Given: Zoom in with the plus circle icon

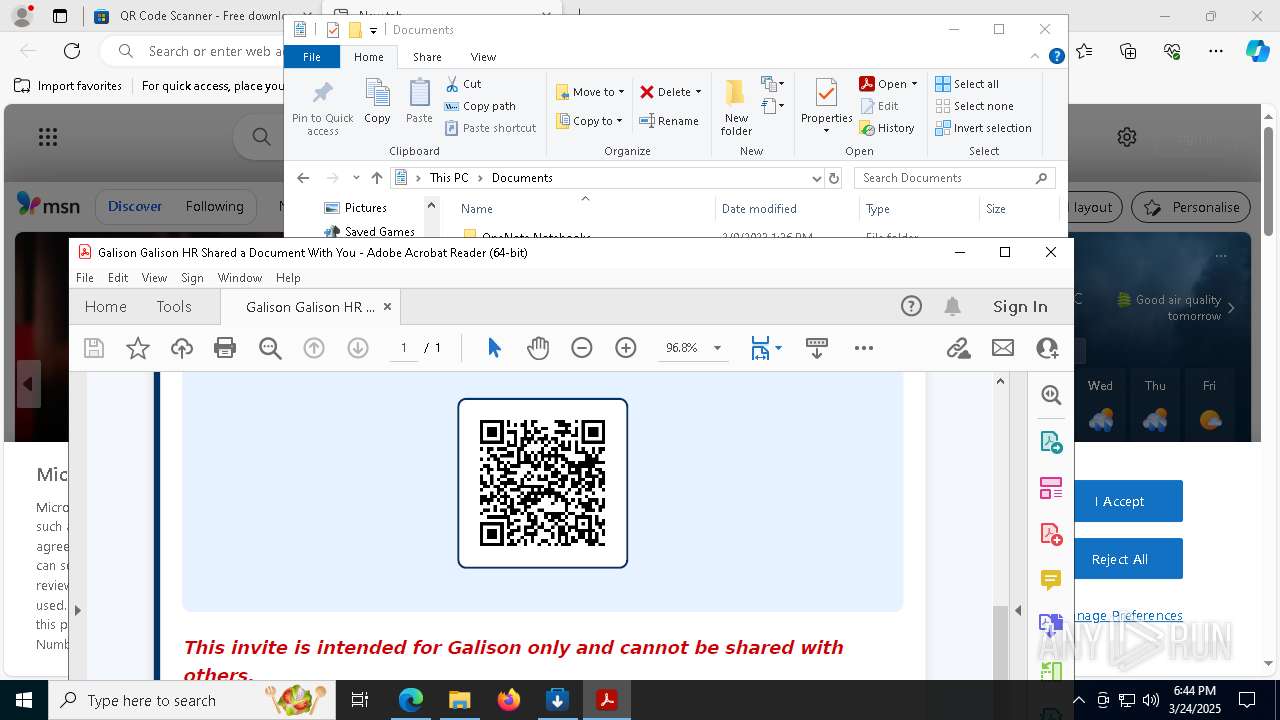Looking at the screenshot, I should tap(626, 348).
